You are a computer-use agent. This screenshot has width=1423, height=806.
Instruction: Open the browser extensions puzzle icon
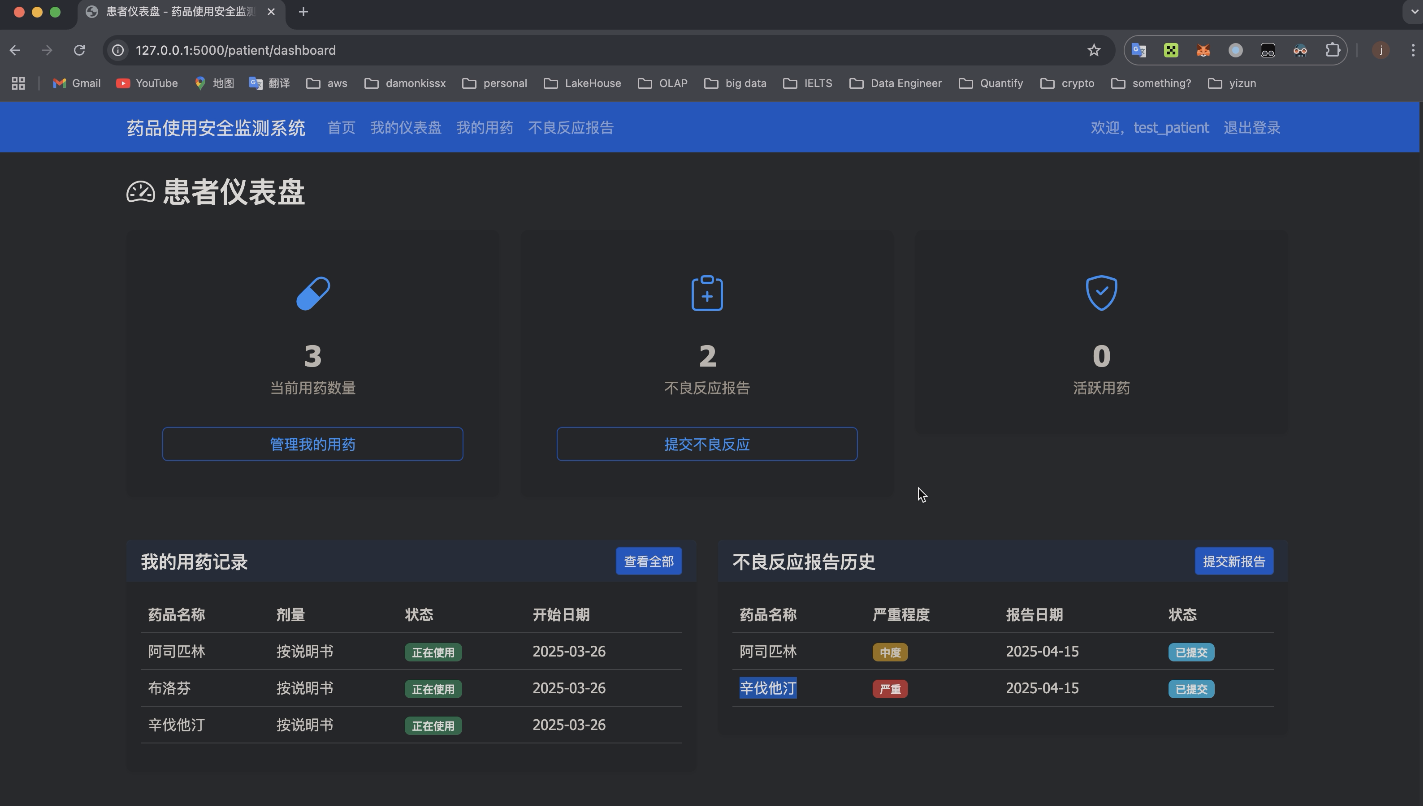pos(1332,50)
